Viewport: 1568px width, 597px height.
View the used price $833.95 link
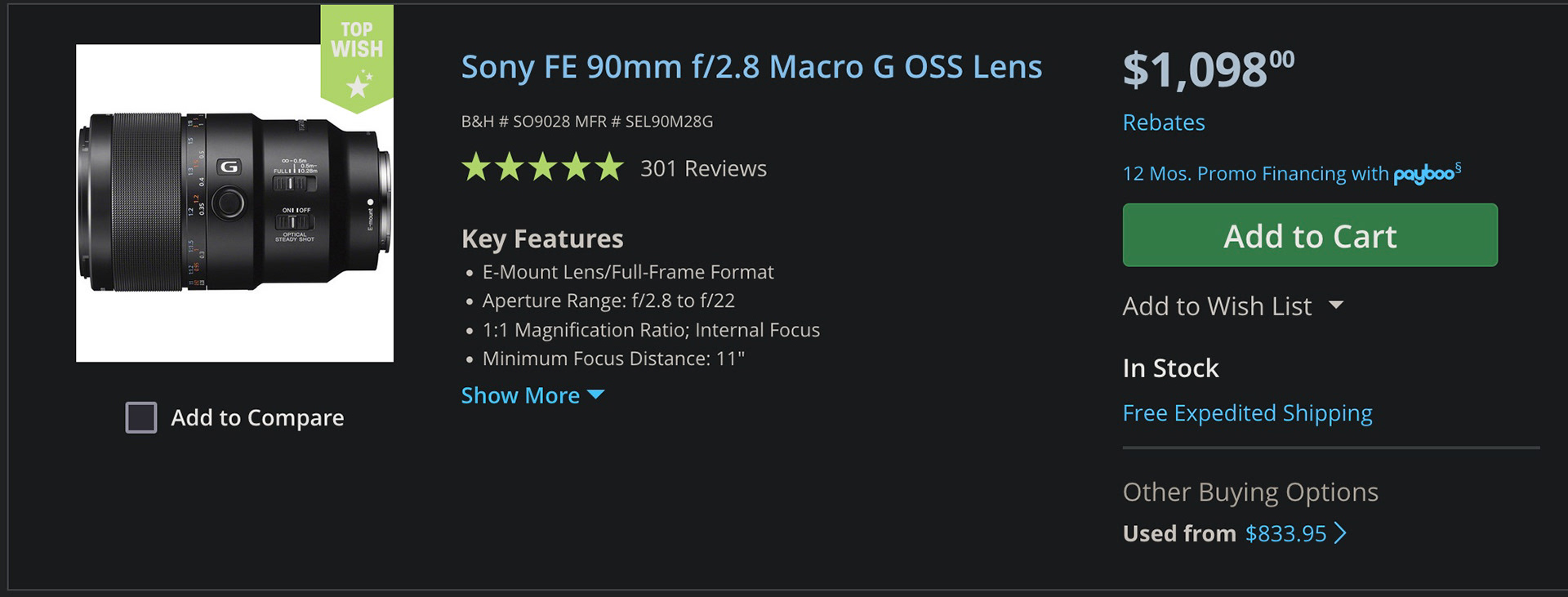tap(1285, 533)
